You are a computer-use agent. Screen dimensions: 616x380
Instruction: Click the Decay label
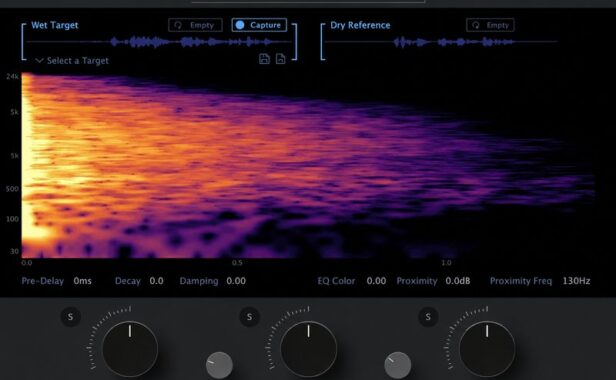(x=128, y=281)
